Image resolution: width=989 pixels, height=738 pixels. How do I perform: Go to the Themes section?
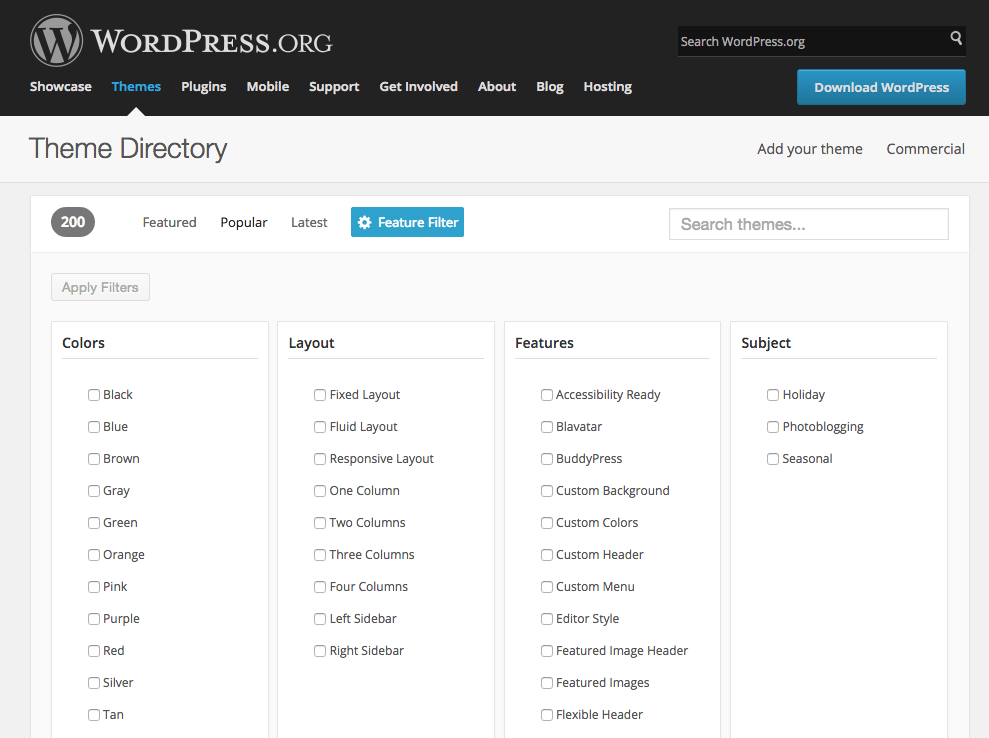click(136, 86)
